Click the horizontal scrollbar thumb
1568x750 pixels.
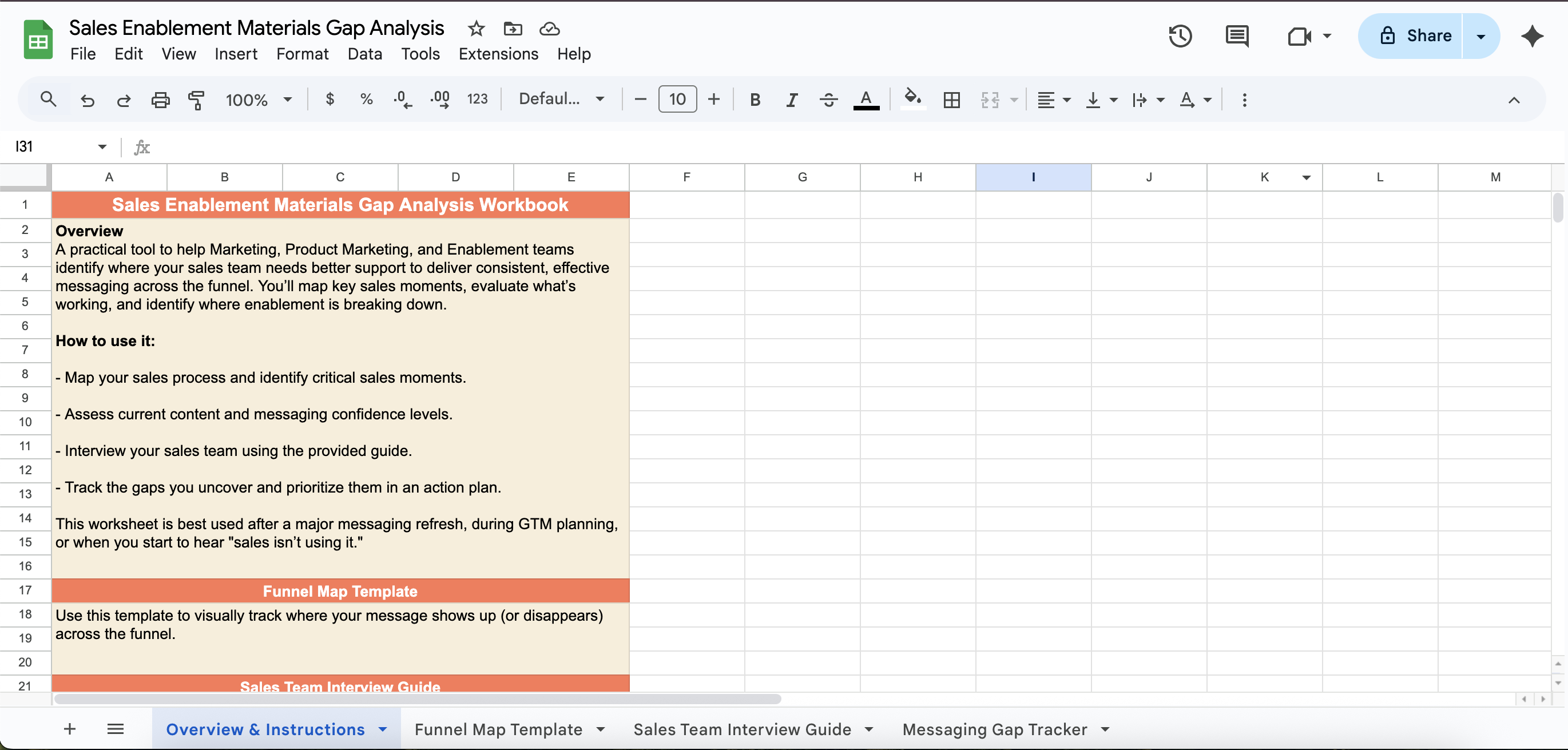coord(418,699)
